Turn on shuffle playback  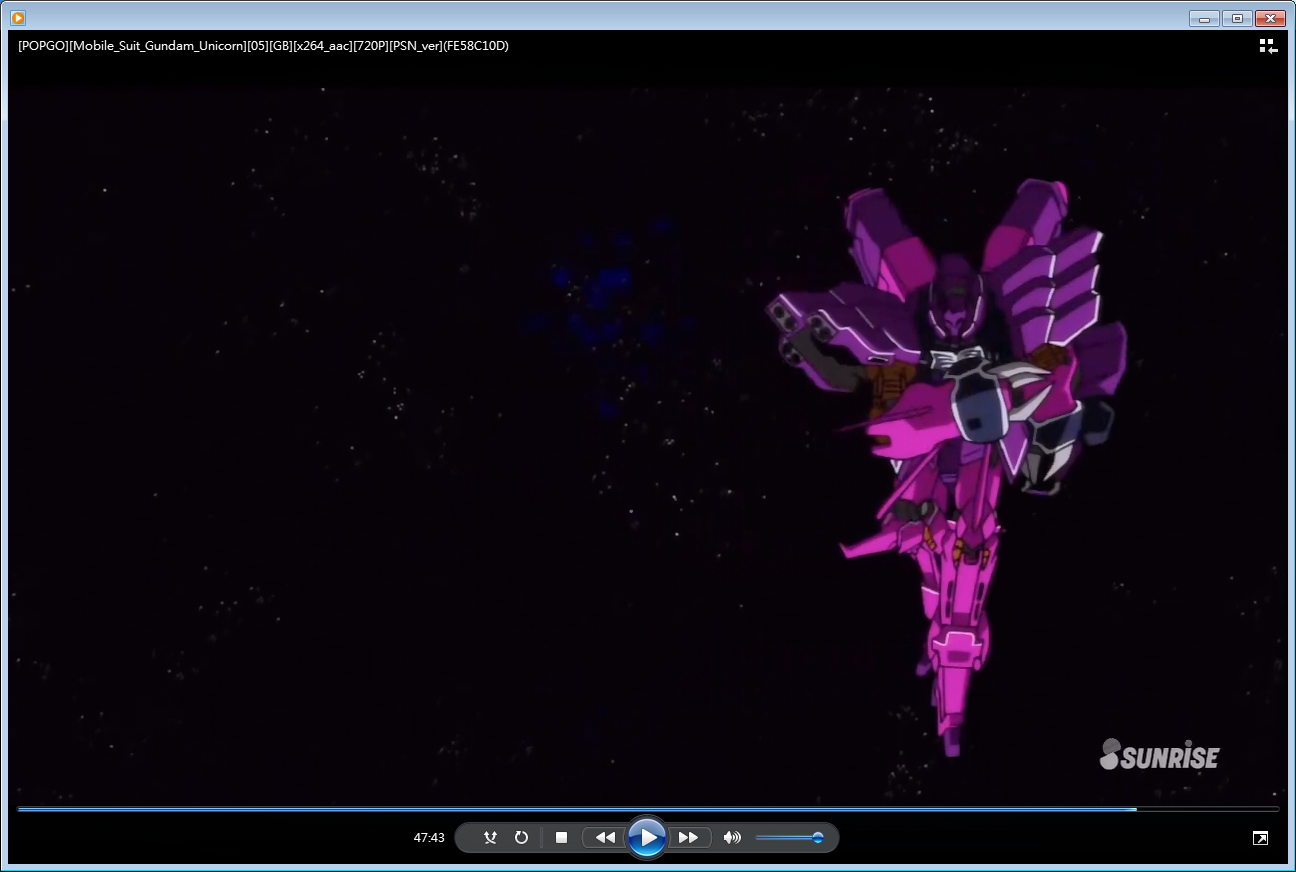click(x=490, y=838)
